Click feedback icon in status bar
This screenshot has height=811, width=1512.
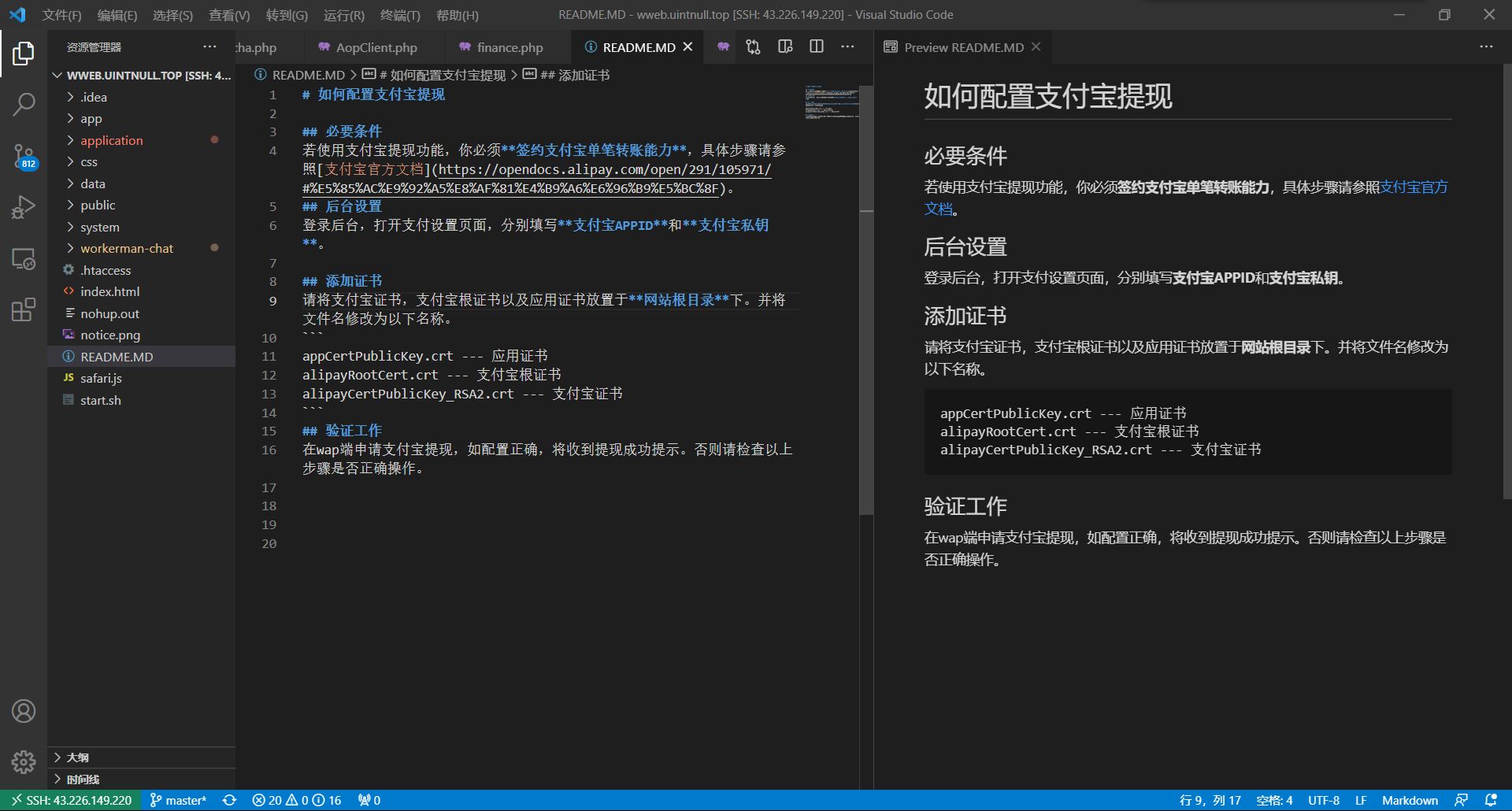[1461, 800]
